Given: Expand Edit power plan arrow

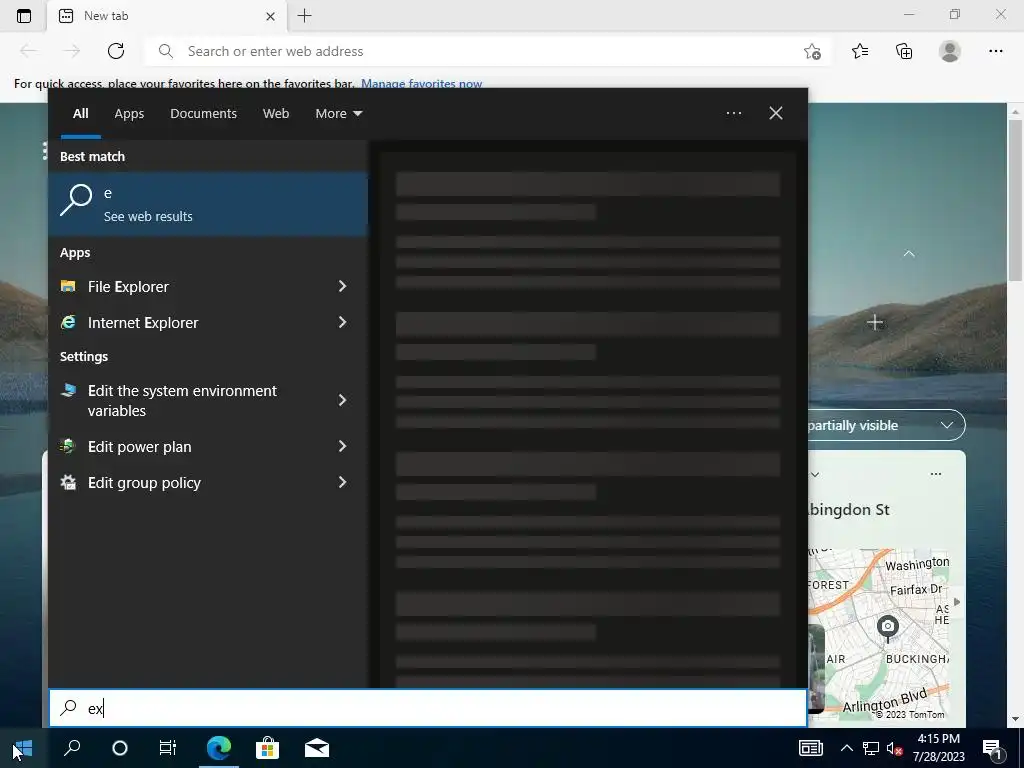Looking at the screenshot, I should pyautogui.click(x=342, y=446).
